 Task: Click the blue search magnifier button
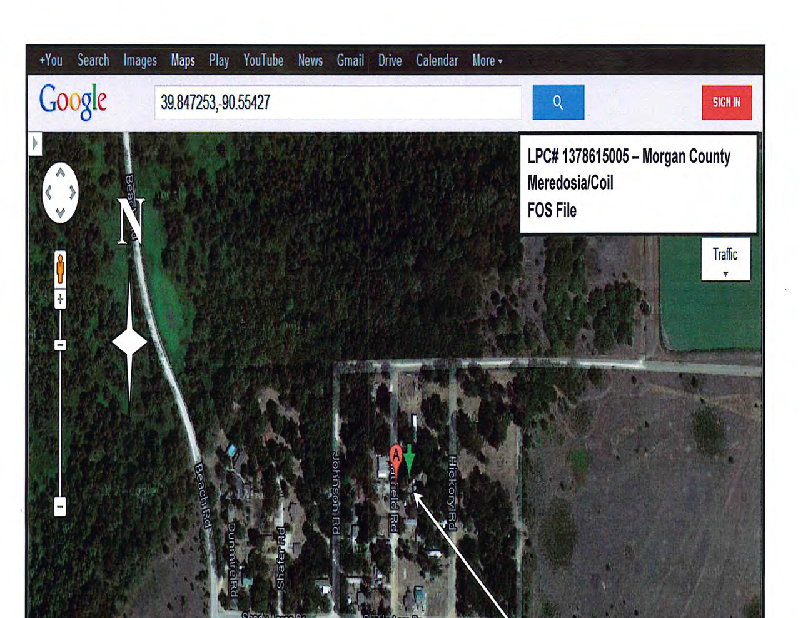(x=558, y=102)
